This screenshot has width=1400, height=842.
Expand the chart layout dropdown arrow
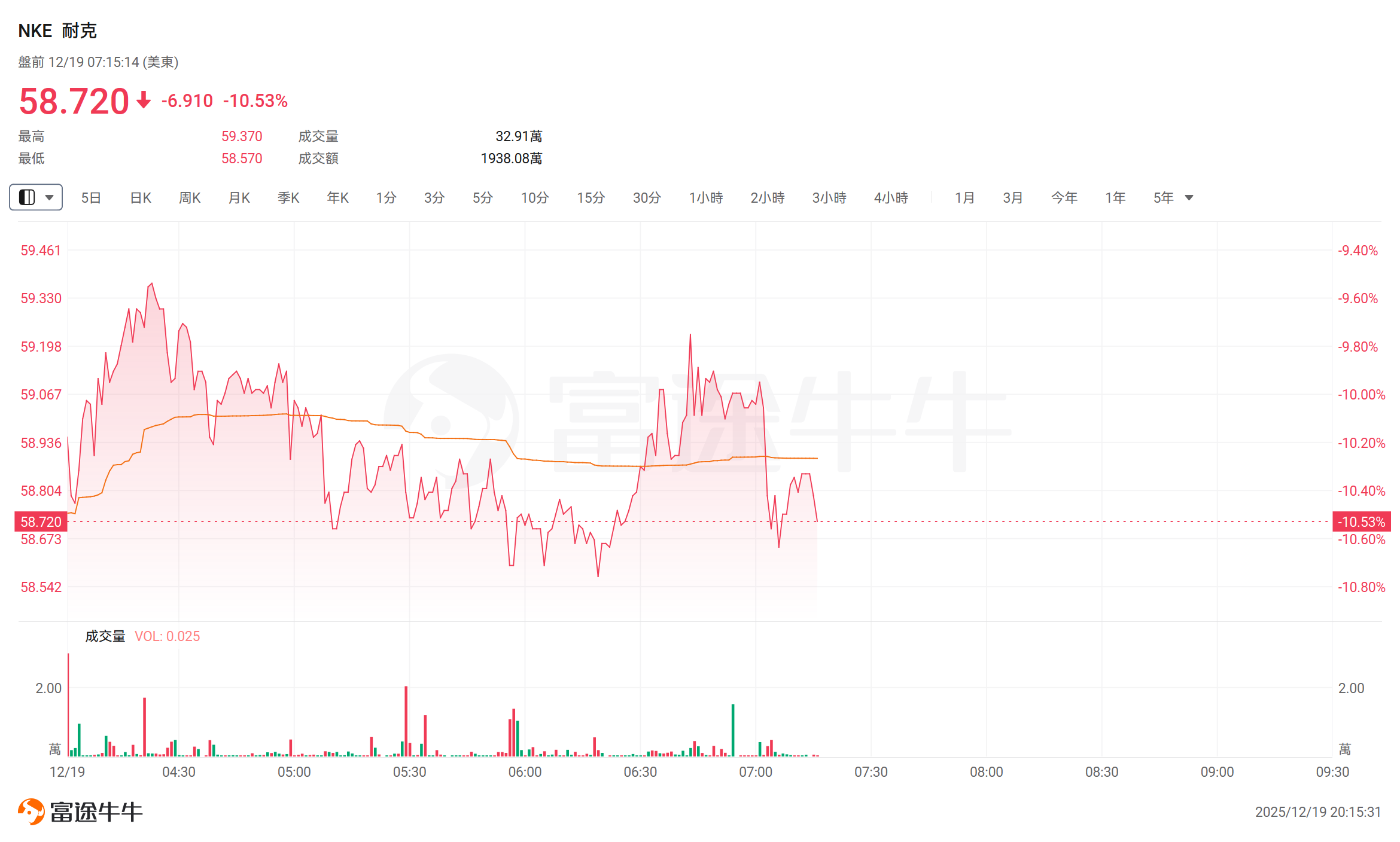pos(50,197)
